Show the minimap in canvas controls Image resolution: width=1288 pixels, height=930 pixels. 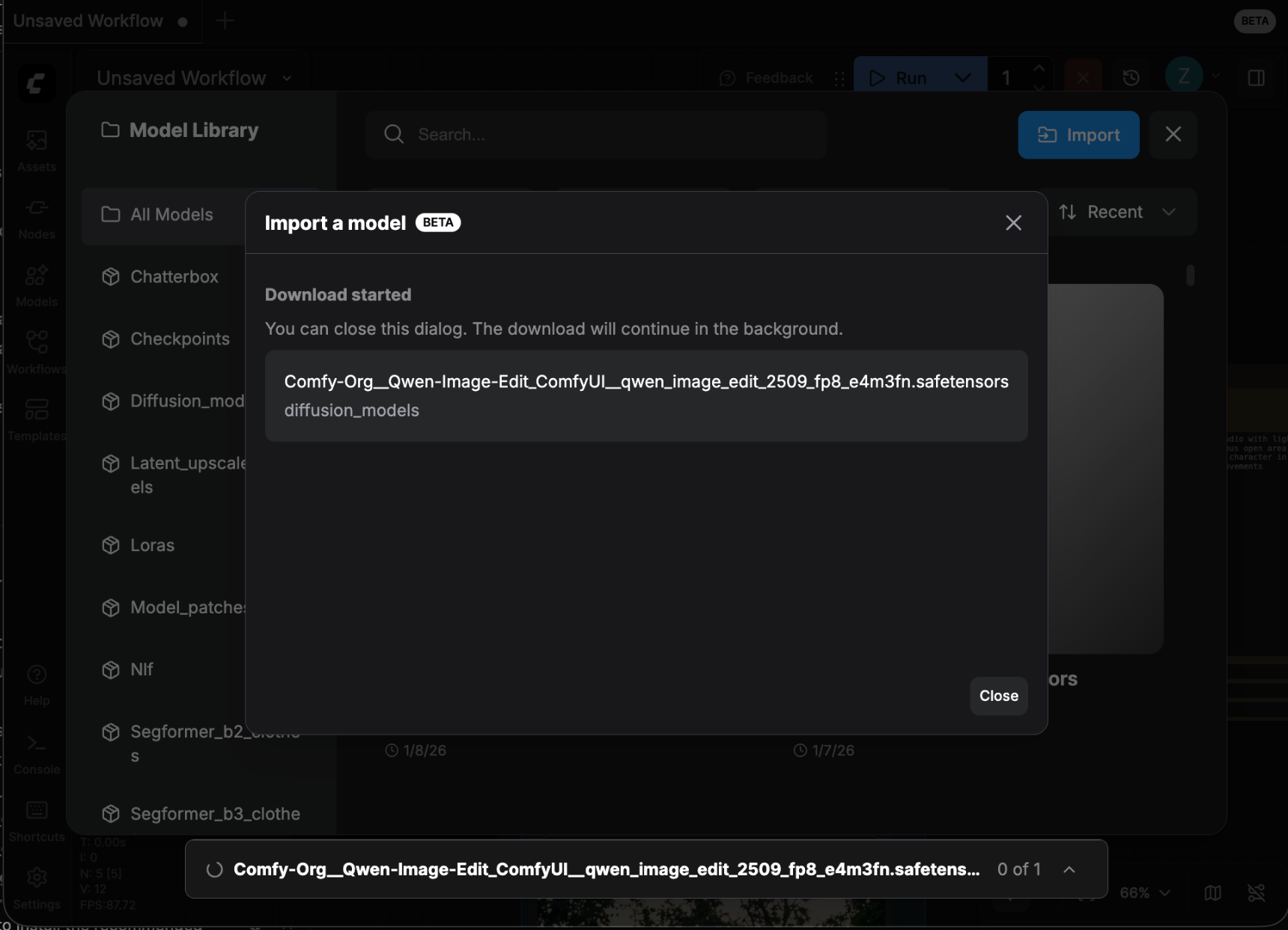pos(1213,893)
